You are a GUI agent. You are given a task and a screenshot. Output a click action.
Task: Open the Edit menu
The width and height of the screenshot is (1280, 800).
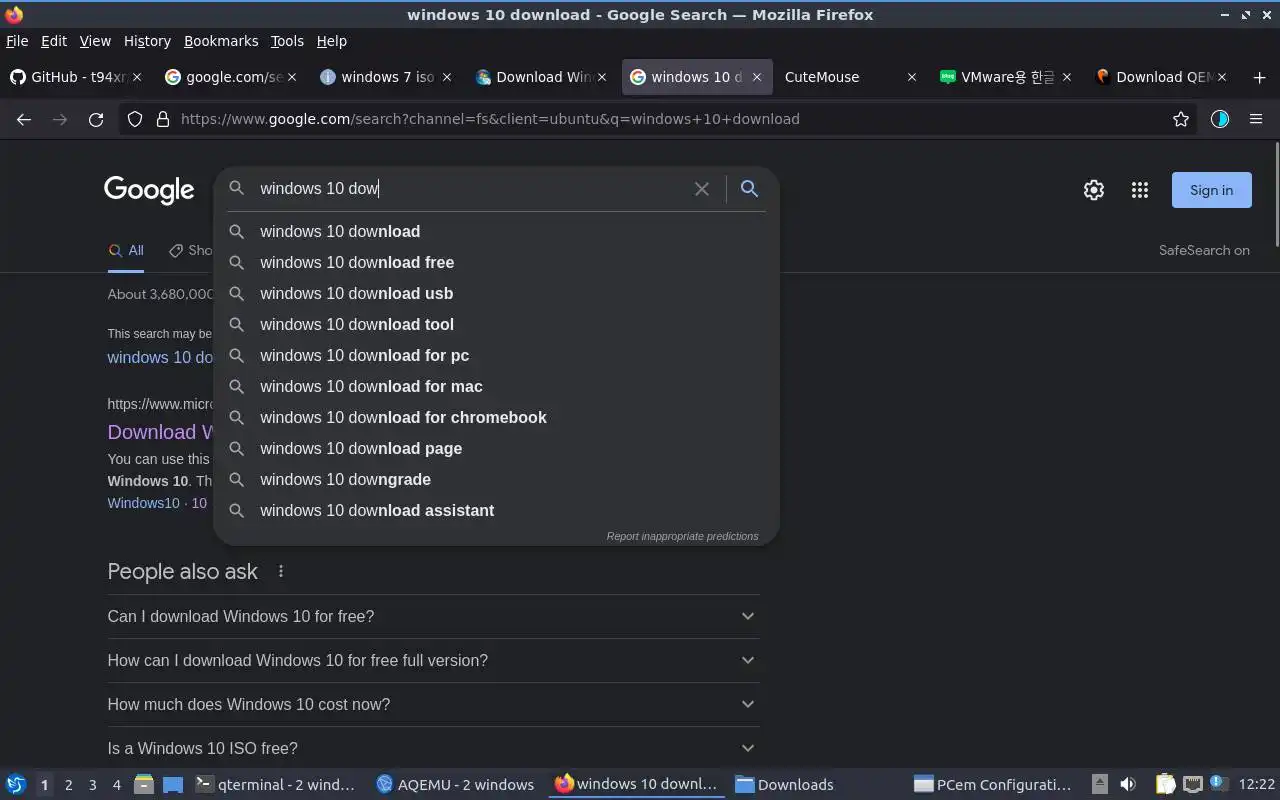point(54,41)
